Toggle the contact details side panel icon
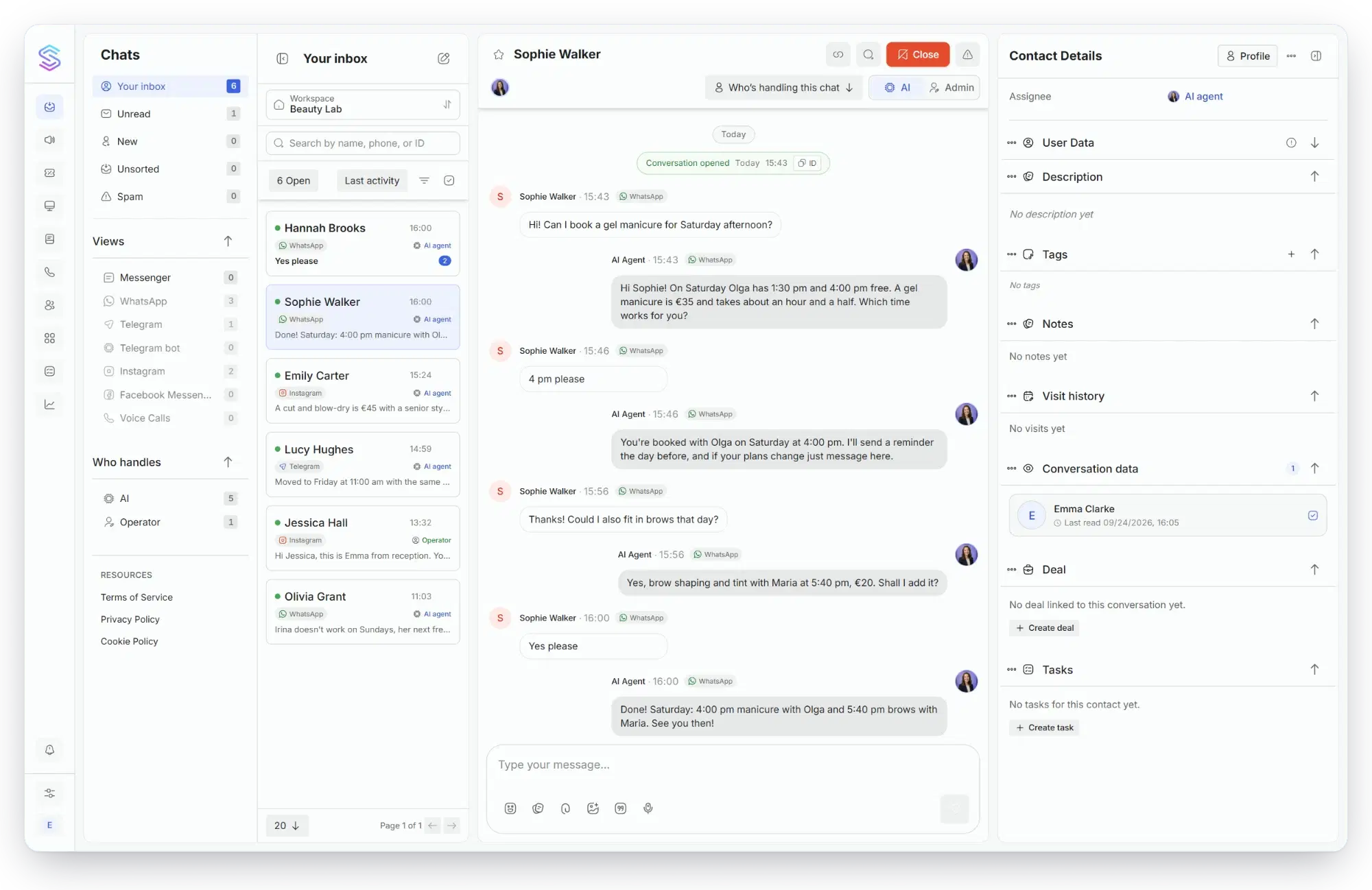The width and height of the screenshot is (1372, 890). (1316, 56)
